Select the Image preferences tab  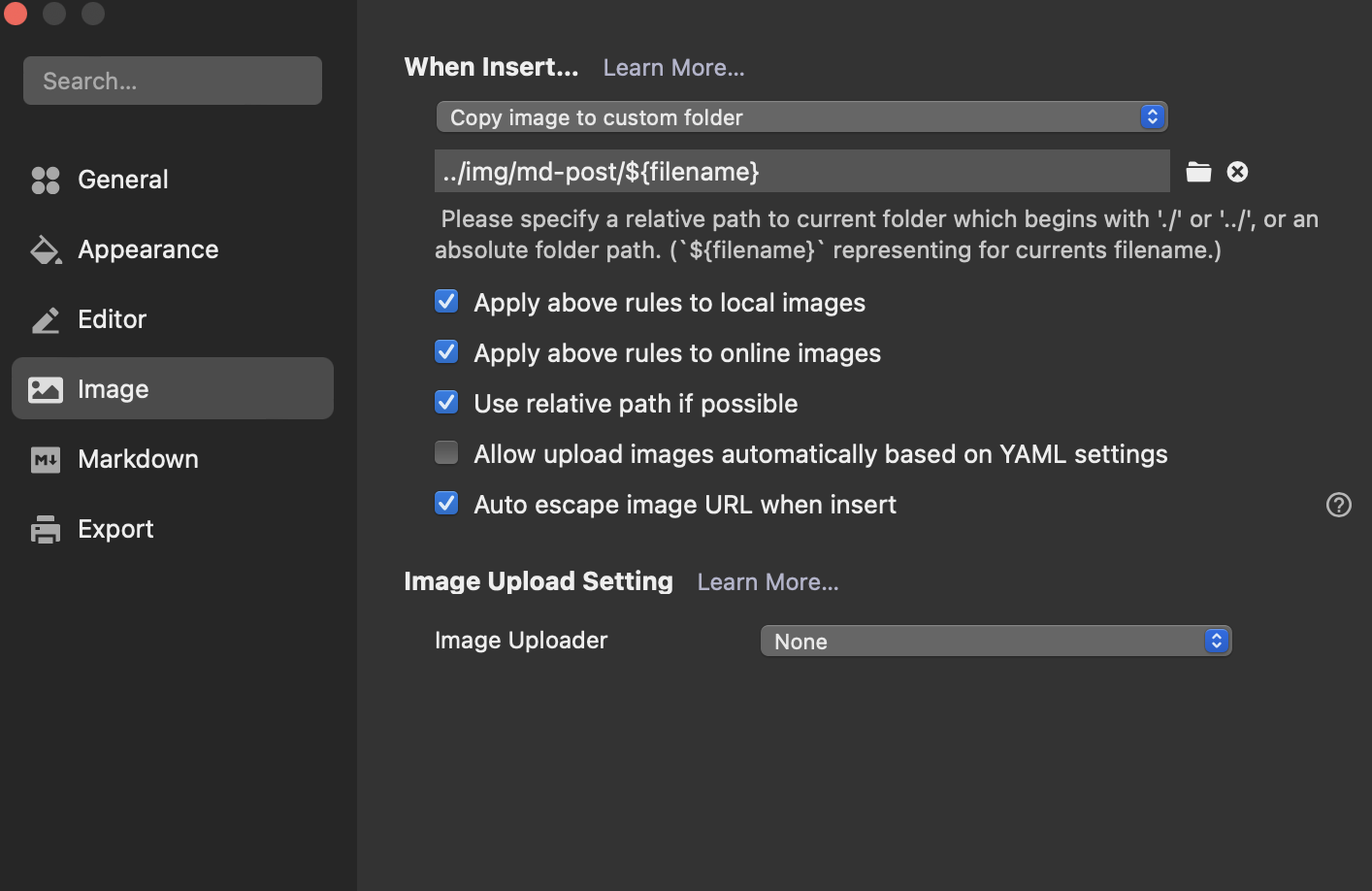(x=173, y=388)
